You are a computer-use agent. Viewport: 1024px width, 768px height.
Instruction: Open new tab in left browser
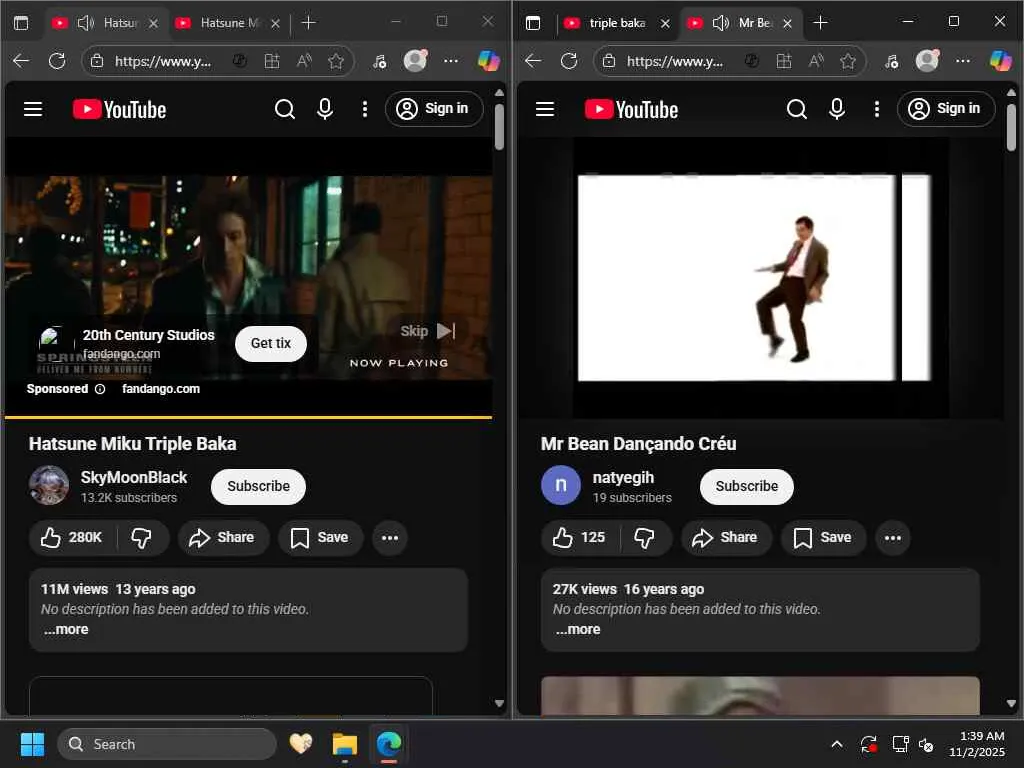point(308,23)
